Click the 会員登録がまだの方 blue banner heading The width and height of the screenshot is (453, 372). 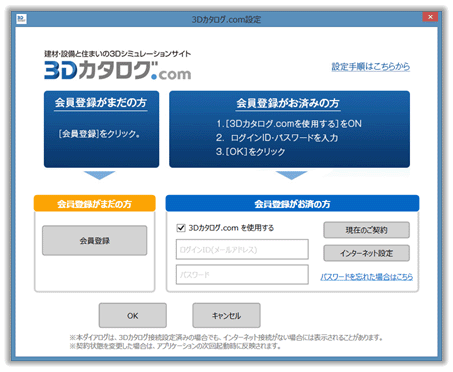click(101, 103)
